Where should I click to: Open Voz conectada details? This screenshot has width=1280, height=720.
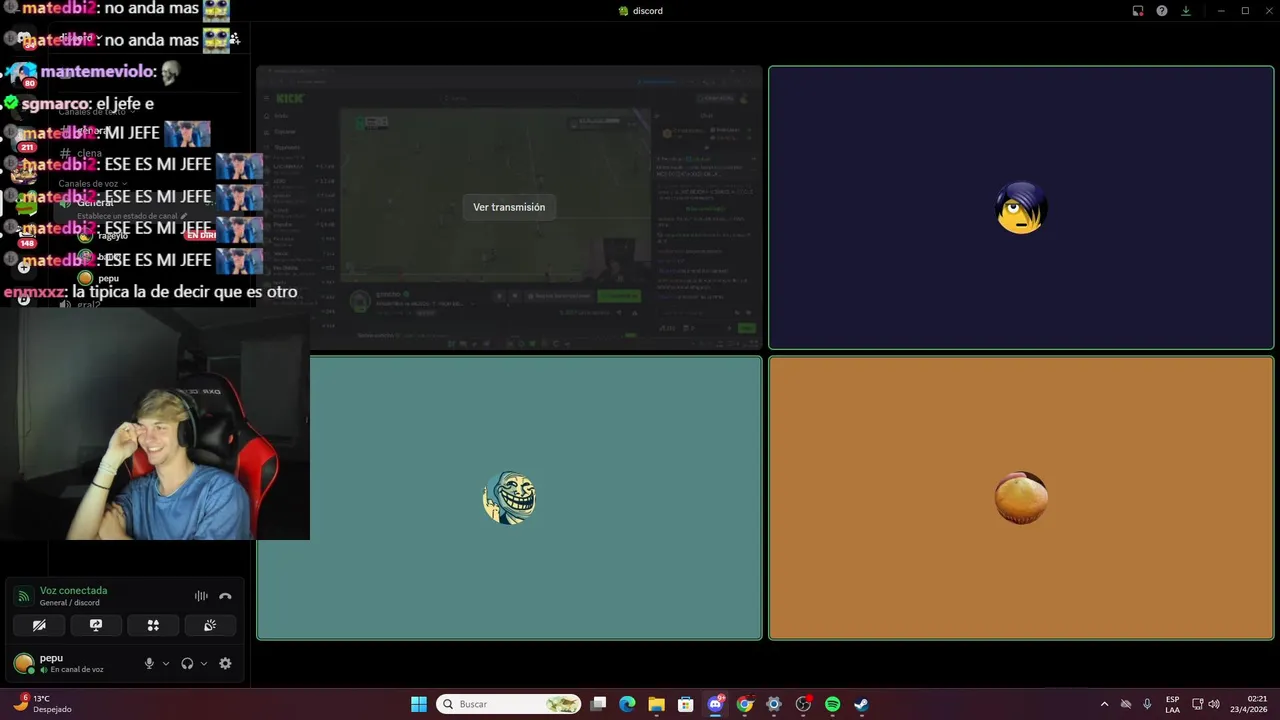73,591
